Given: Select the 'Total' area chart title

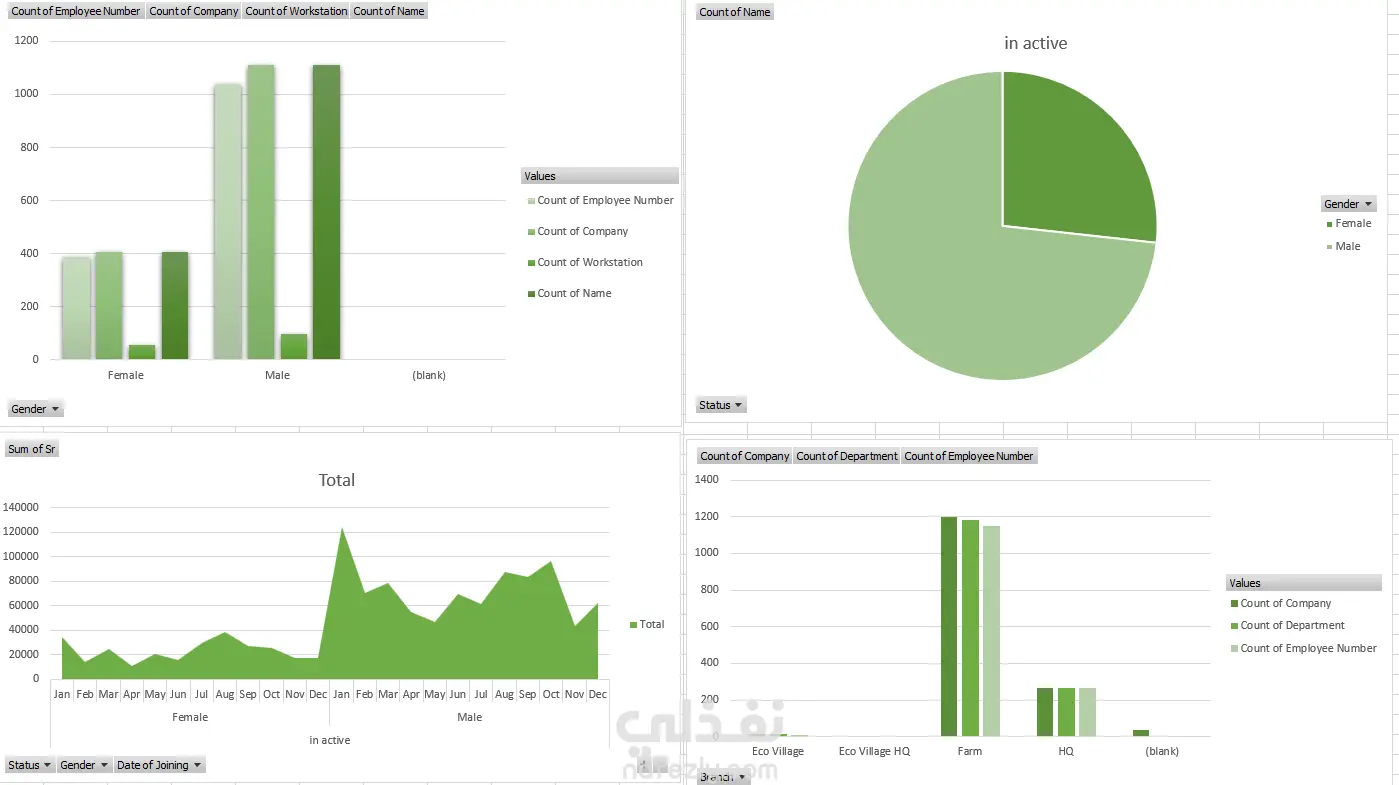Looking at the screenshot, I should pos(337,480).
